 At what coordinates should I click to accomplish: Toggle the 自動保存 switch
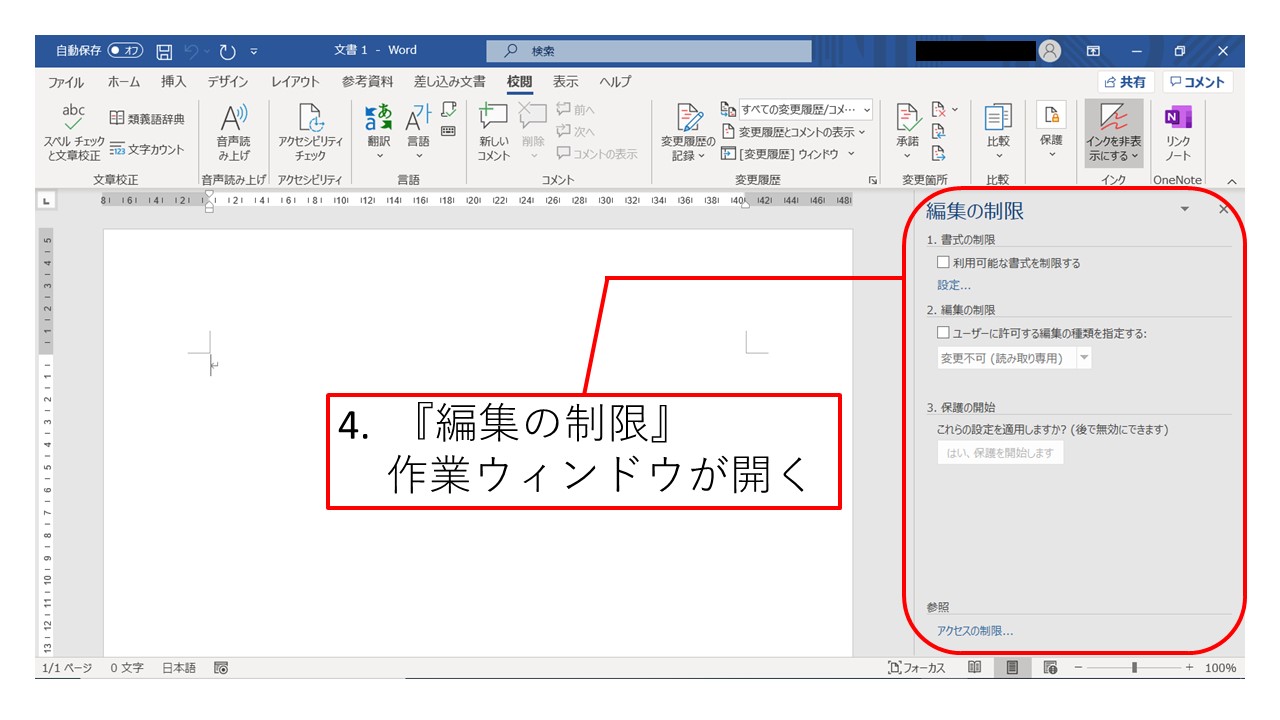(x=125, y=50)
